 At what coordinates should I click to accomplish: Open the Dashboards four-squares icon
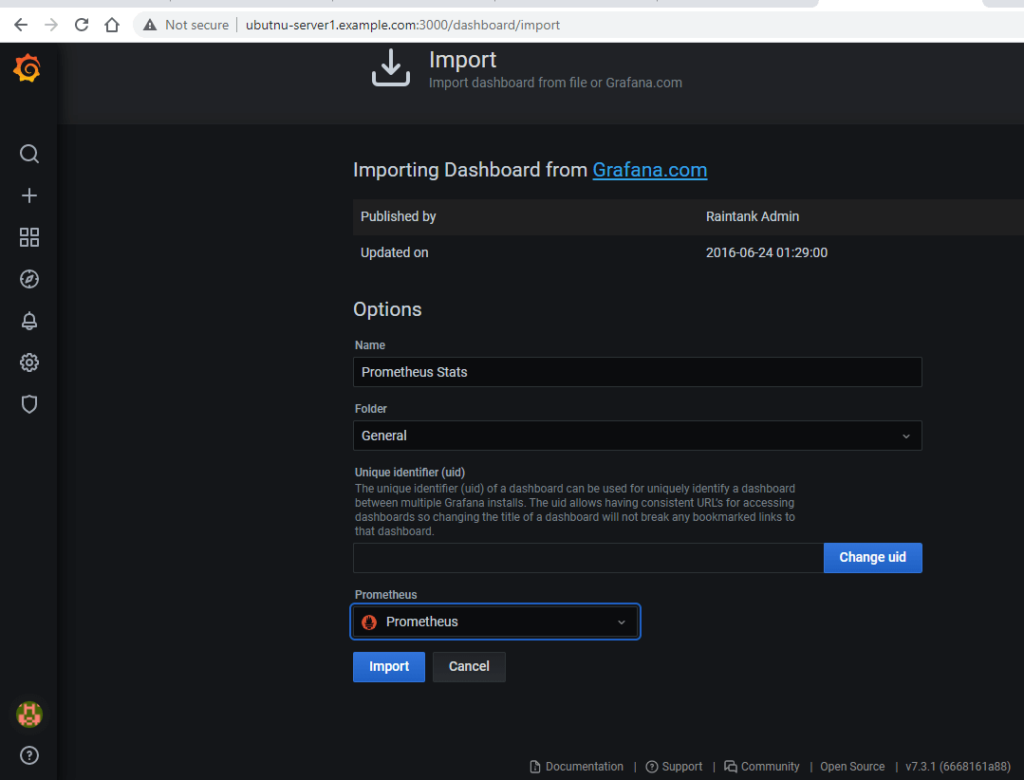(x=29, y=237)
